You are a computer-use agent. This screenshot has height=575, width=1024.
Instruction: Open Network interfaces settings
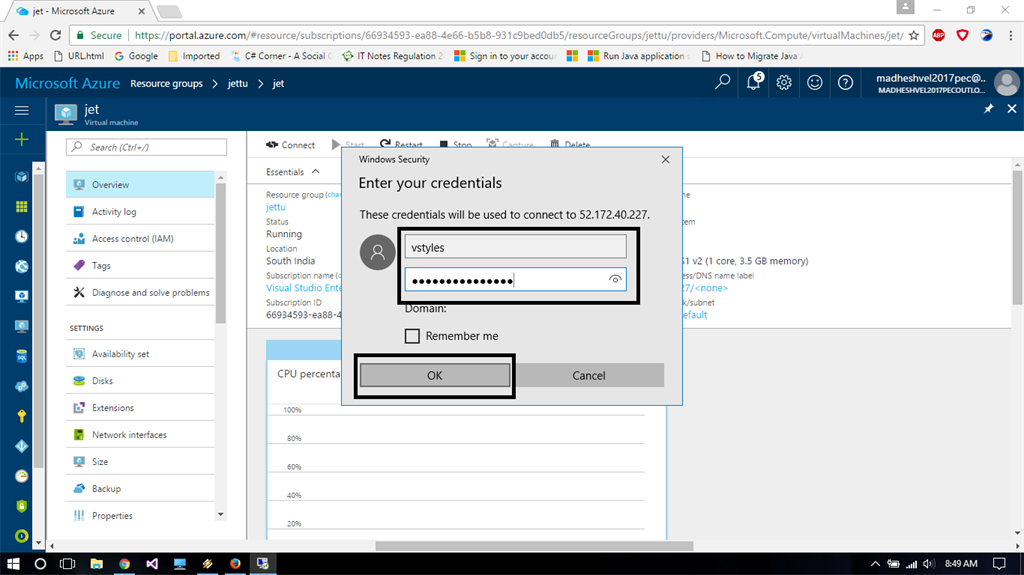[140, 435]
